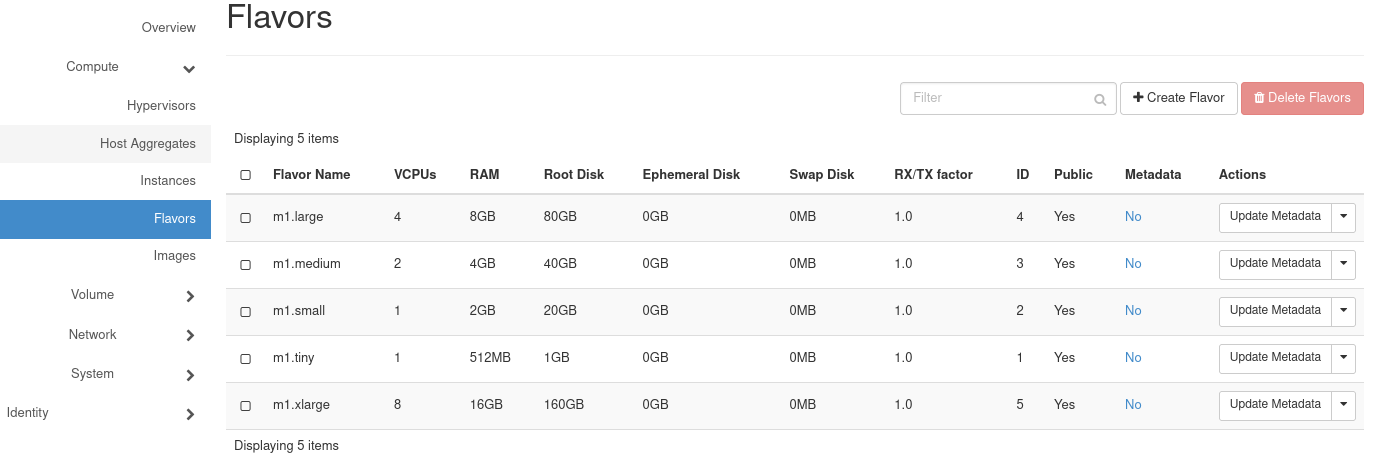This screenshot has height=460, width=1375.
Task: Go to Instances in the sidebar
Action: click(x=168, y=181)
